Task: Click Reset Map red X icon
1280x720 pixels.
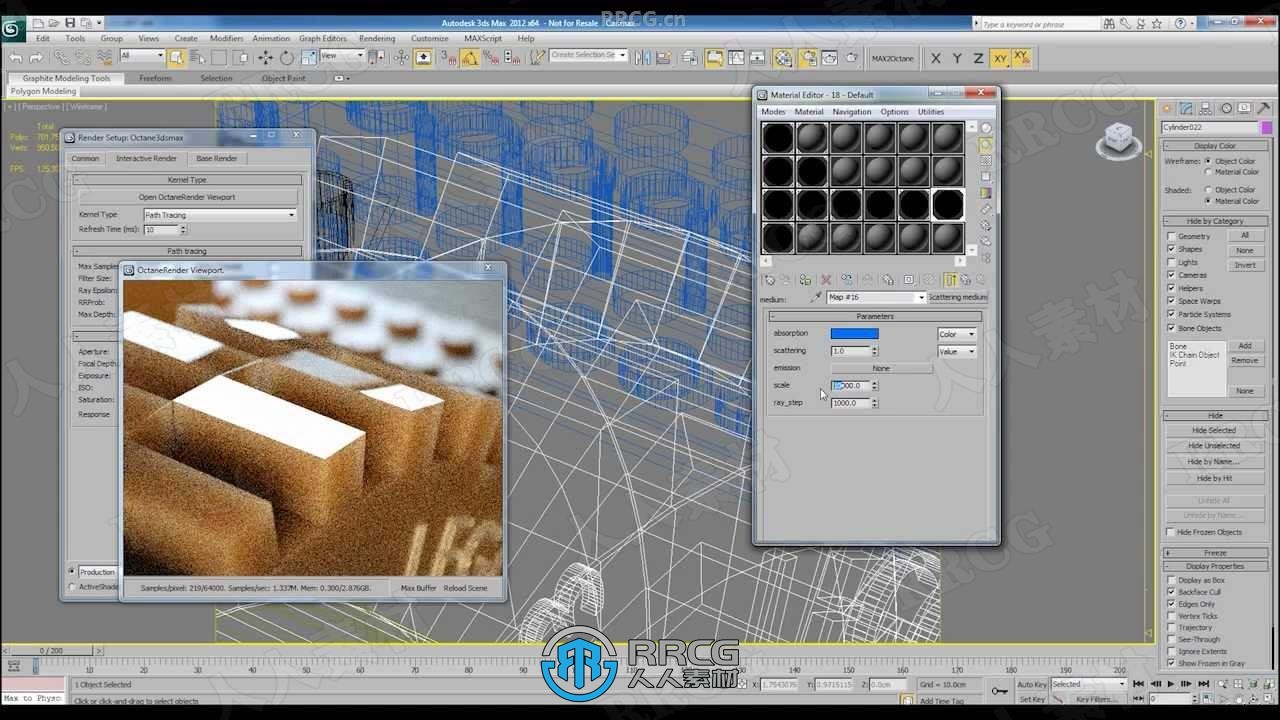Action: [x=826, y=280]
